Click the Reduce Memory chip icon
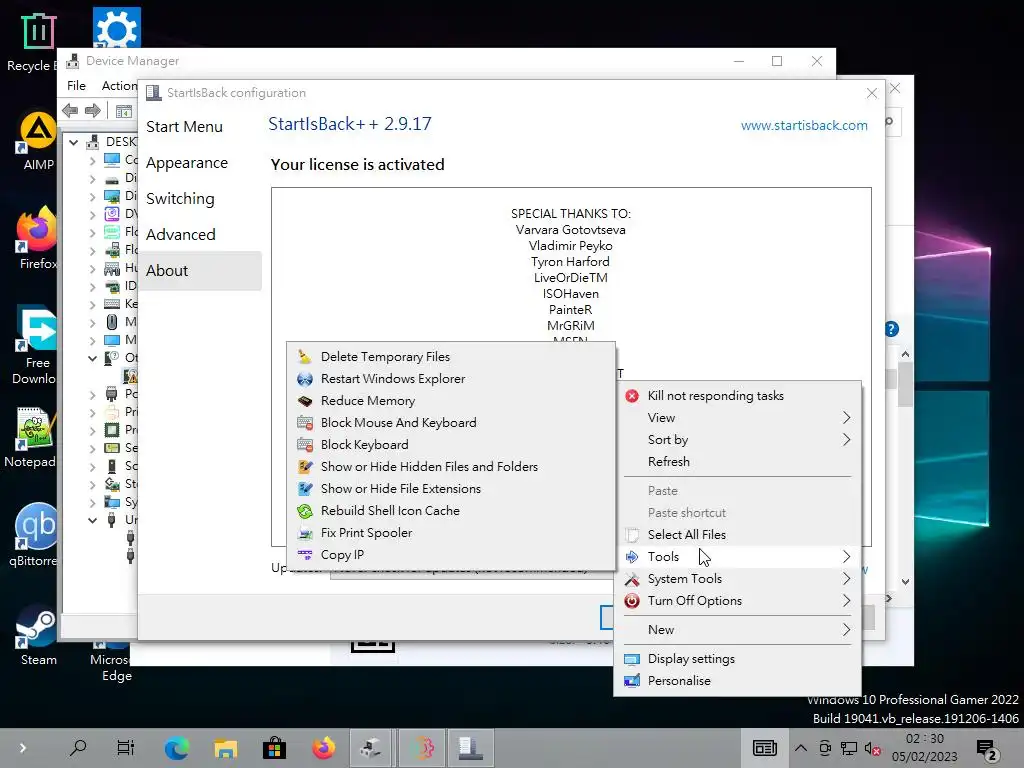The image size is (1024, 768). pos(304,401)
